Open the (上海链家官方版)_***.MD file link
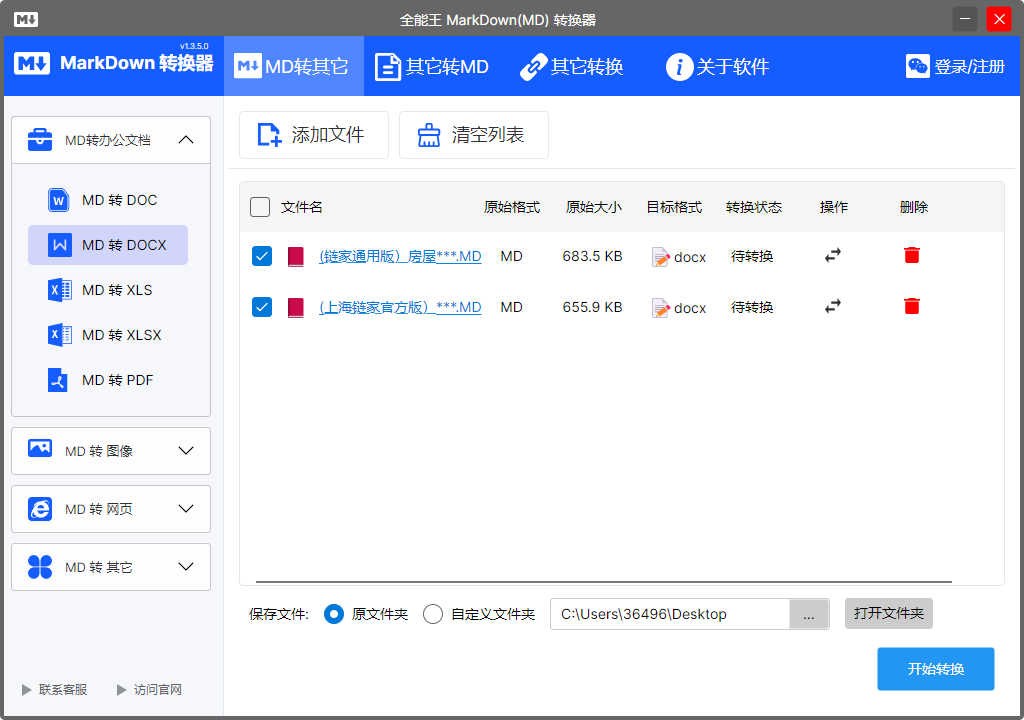Screen dimensions: 1024x720 (x=400, y=307)
